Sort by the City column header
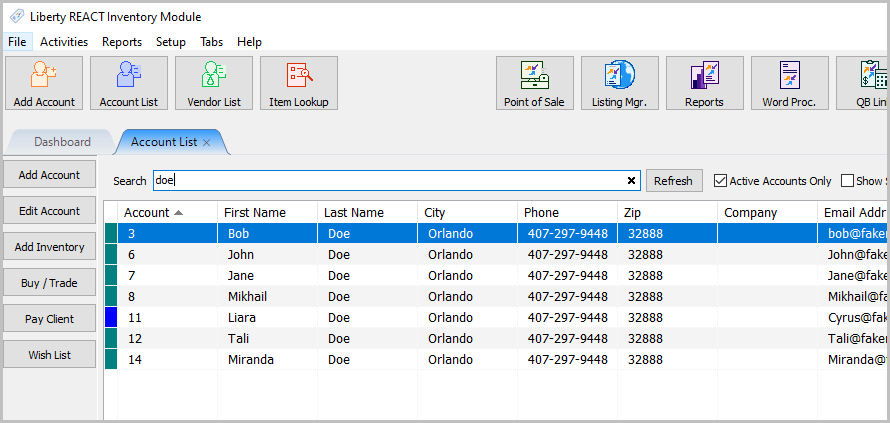Image resolution: width=890 pixels, height=423 pixels. coord(467,213)
